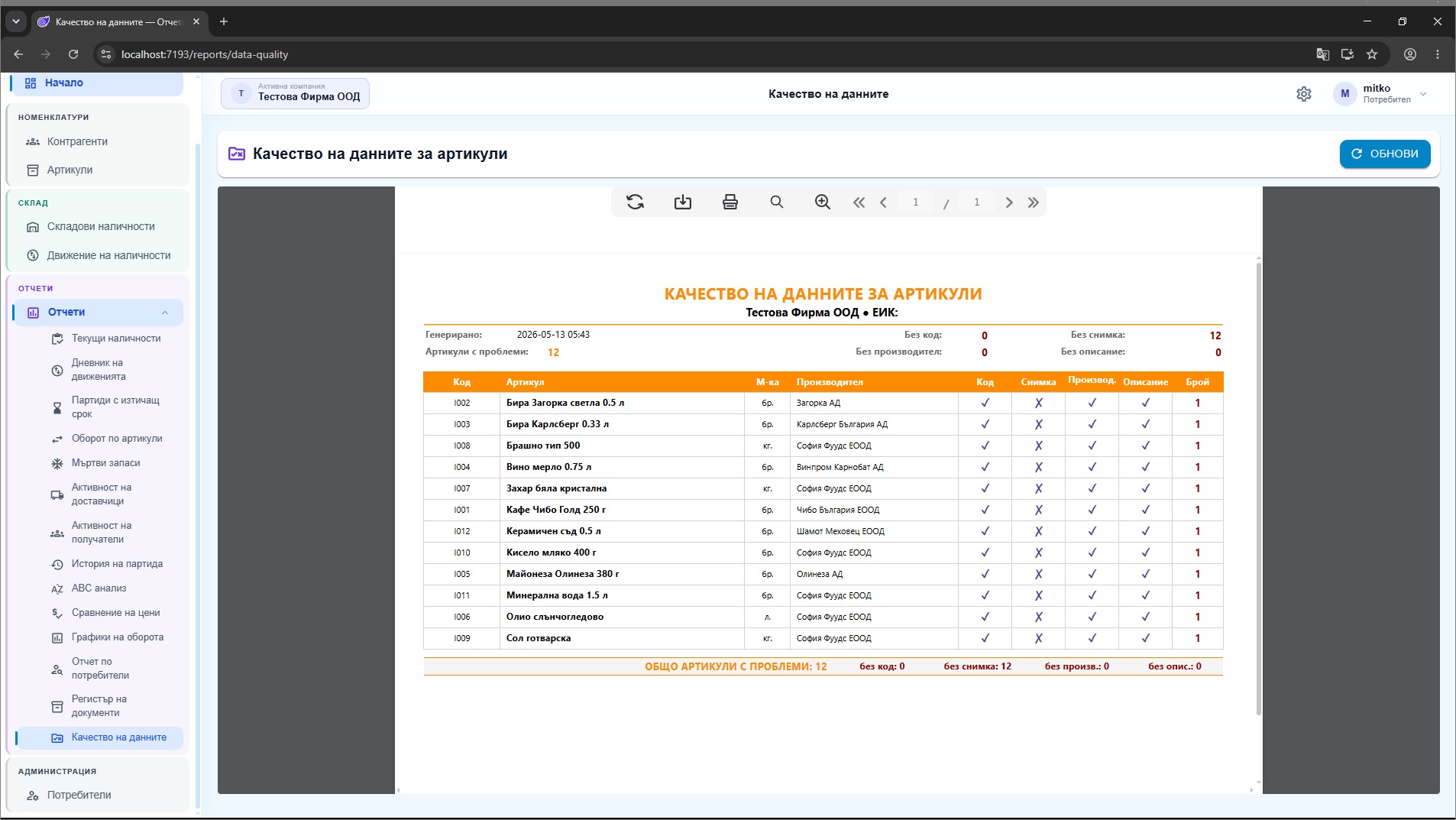This screenshot has height=820, width=1456.
Task: Open Отчет по потребители report
Action: 107,669
